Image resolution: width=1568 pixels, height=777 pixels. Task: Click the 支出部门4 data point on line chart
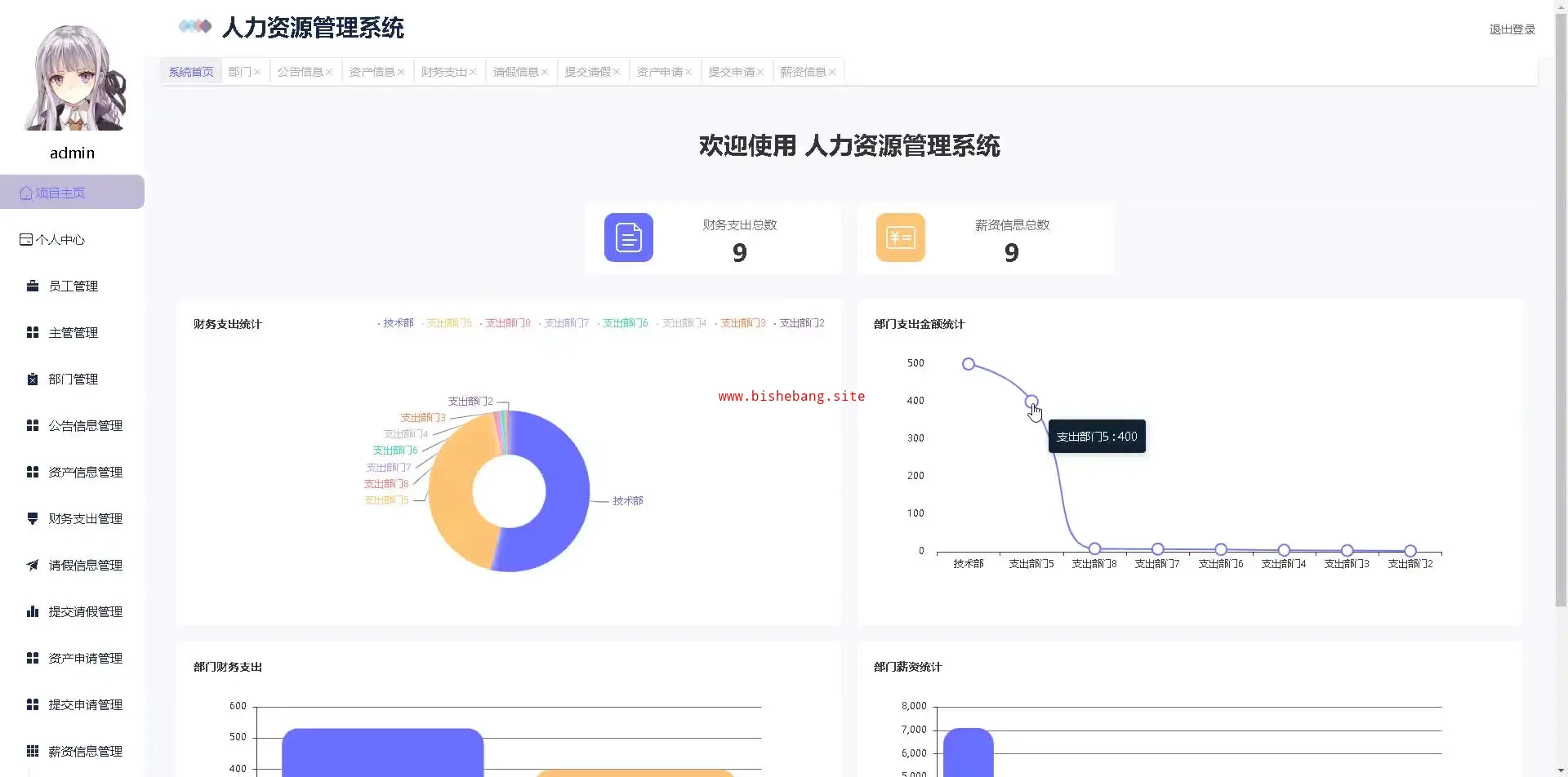point(1284,550)
